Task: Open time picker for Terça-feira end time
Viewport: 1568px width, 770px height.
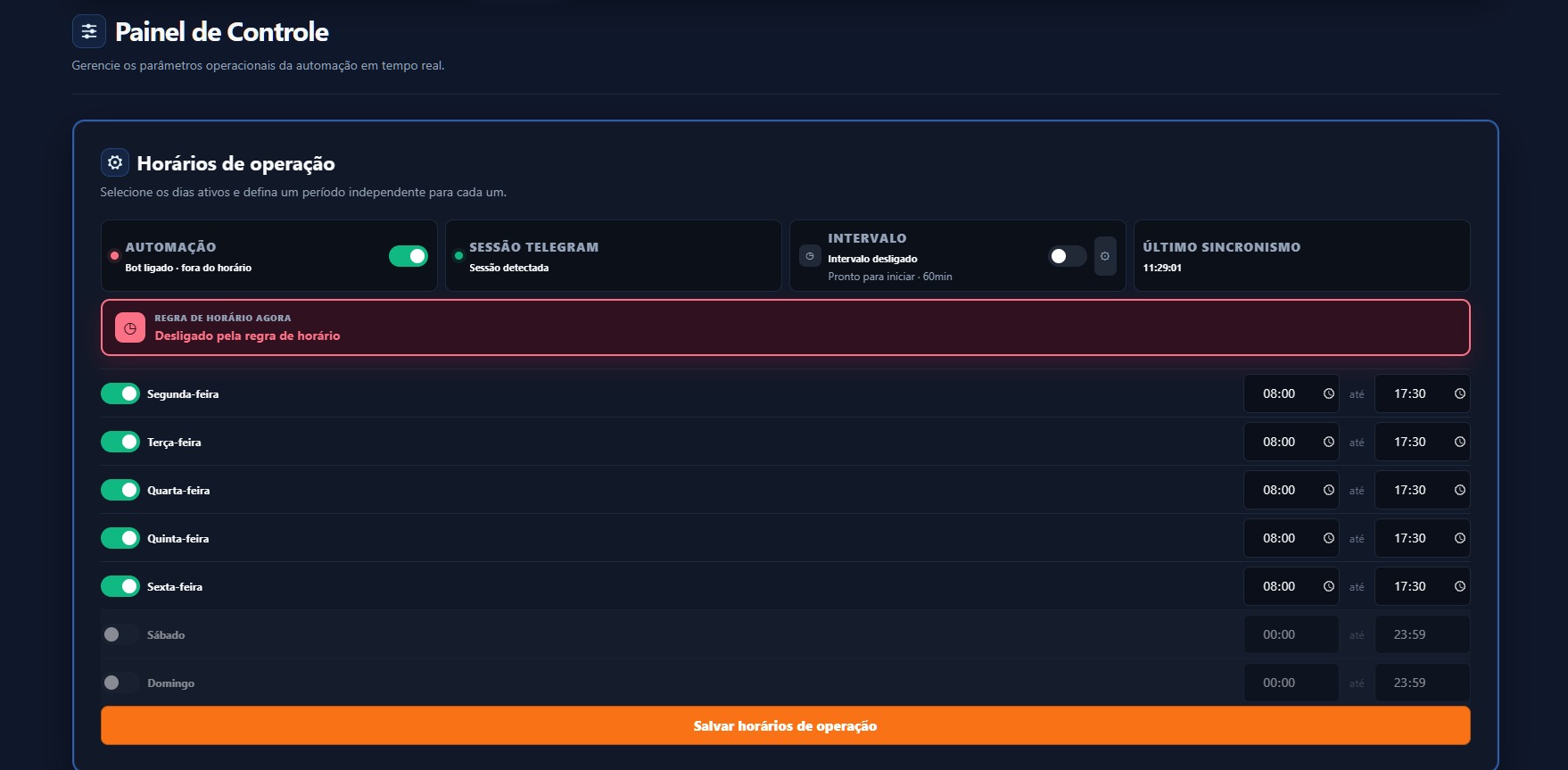Action: tap(1459, 442)
